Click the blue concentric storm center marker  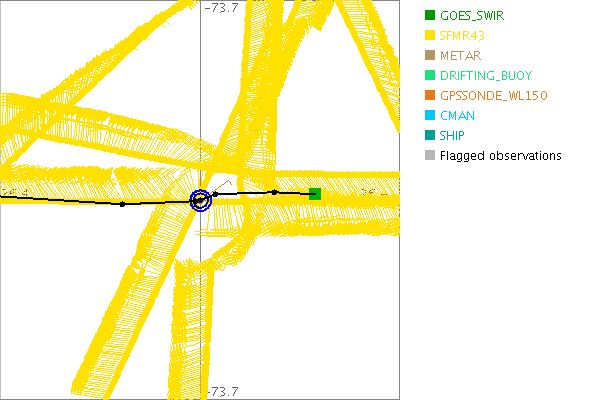(x=200, y=200)
